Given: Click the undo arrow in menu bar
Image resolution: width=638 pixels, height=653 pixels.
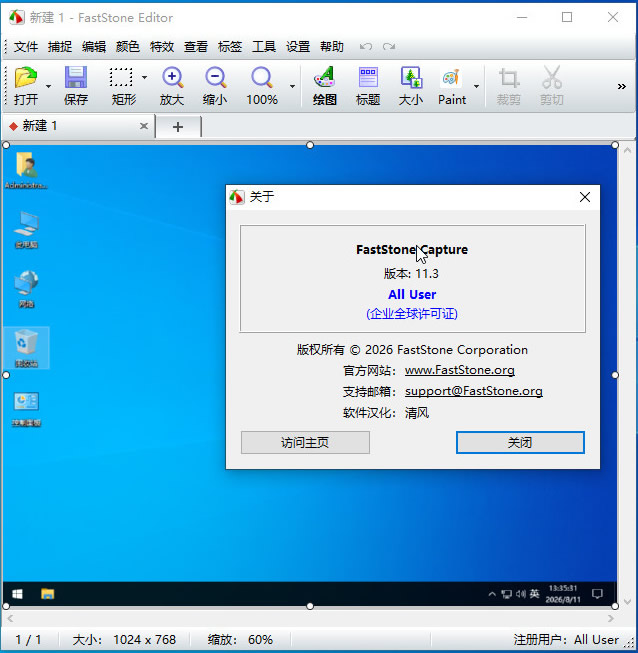Looking at the screenshot, I should click(x=366, y=47).
